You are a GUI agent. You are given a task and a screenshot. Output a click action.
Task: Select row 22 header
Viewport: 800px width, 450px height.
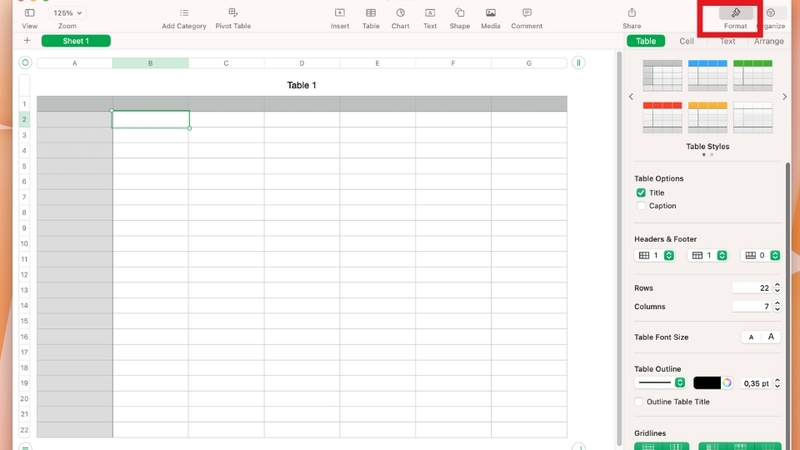pos(24,430)
